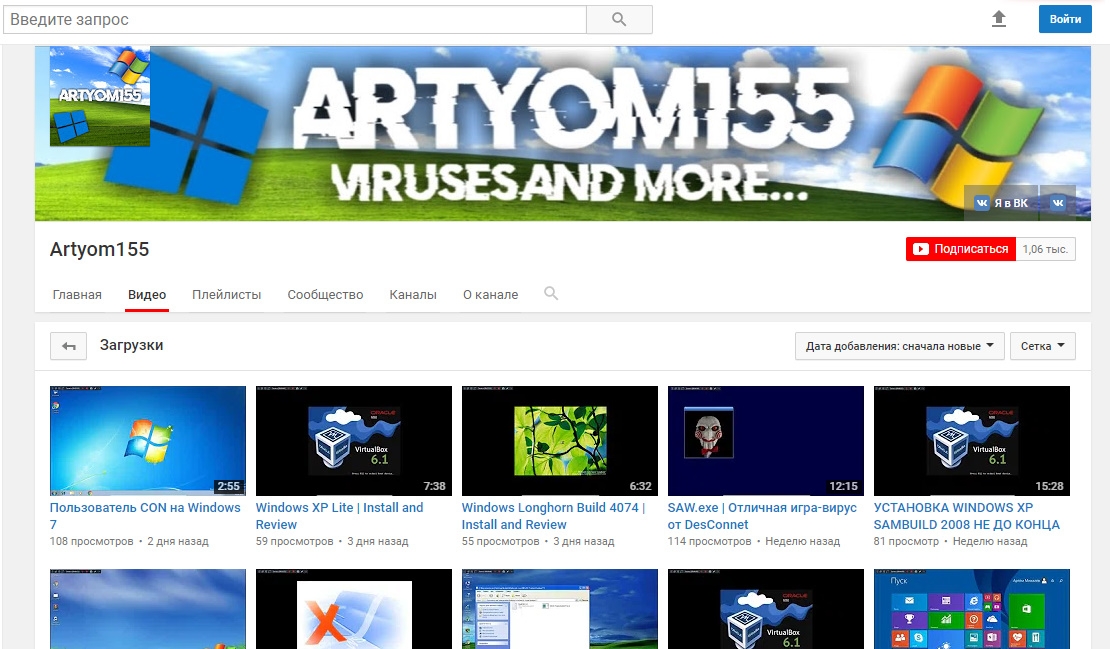Open the 'Я в ВК' banner link
Screen dimensions: 1110x649
pos(1001,203)
